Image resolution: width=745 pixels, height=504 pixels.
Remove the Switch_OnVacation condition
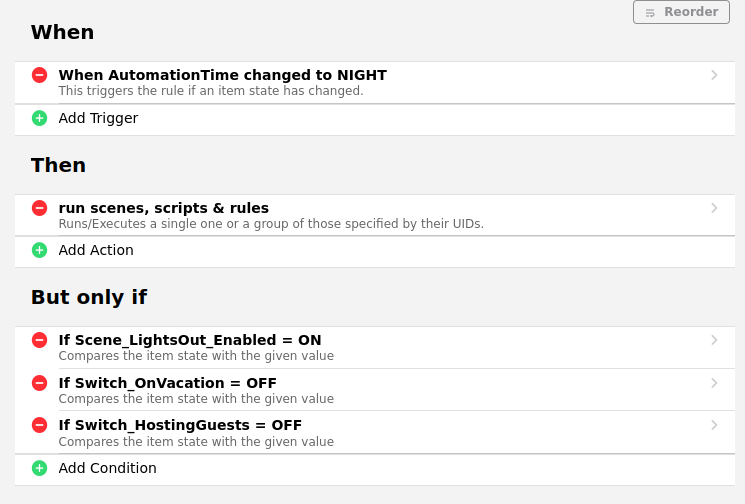(x=39, y=383)
